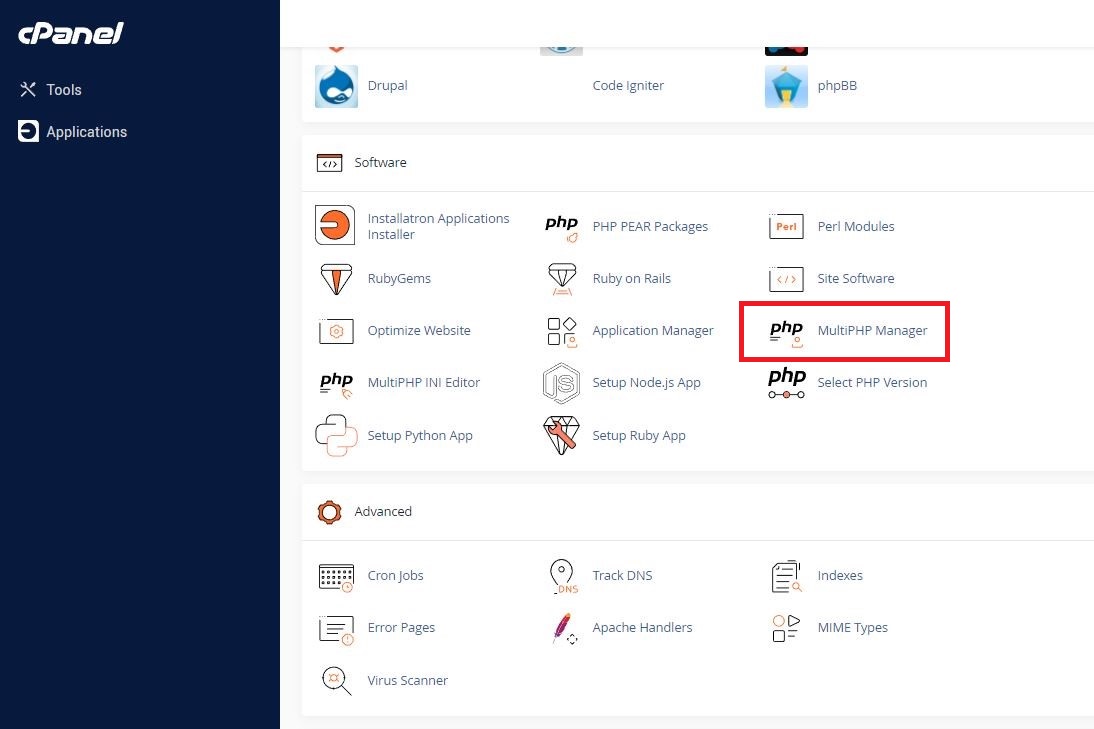Click the MIME Types icon

[786, 628]
